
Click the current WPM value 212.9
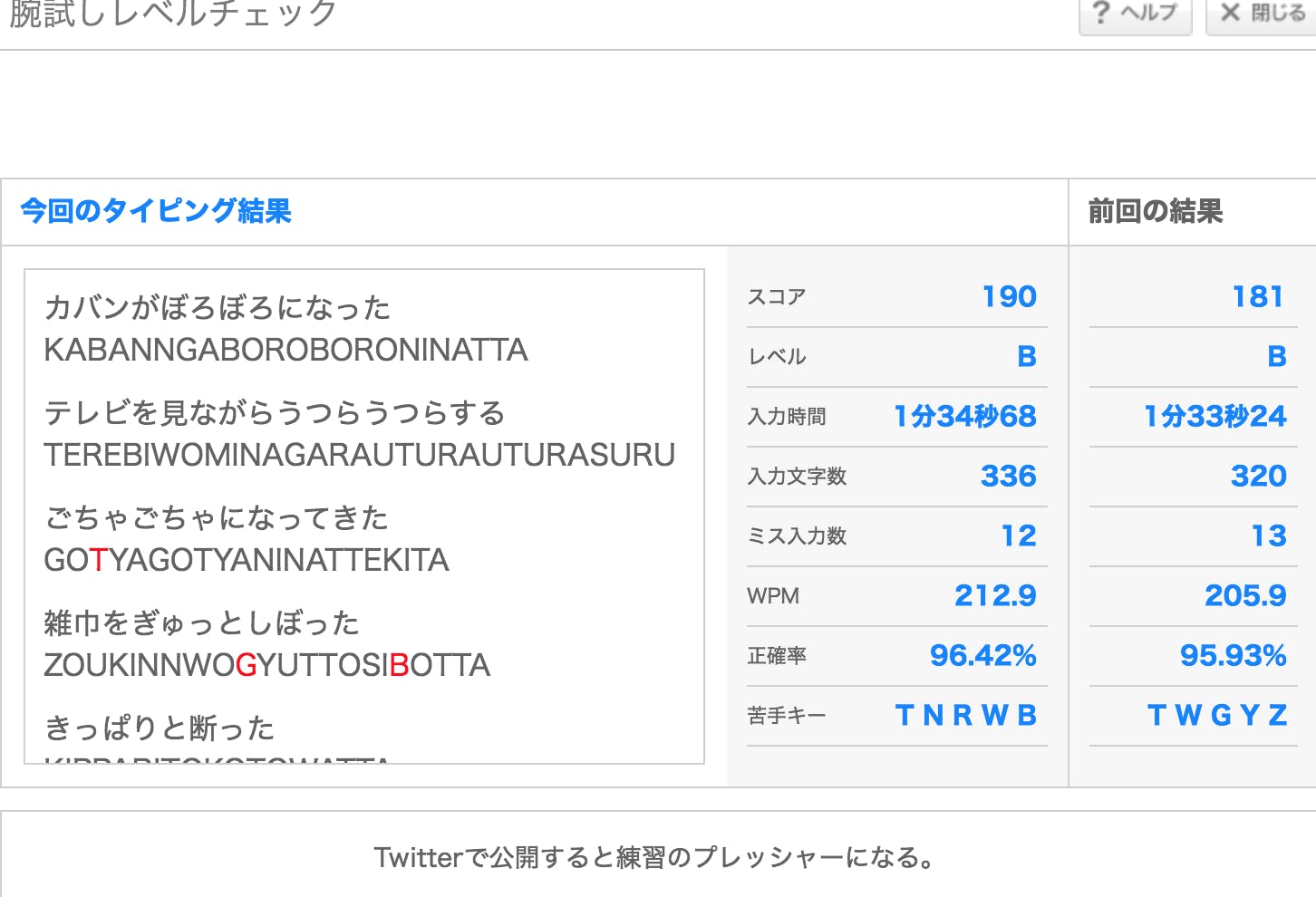(x=995, y=595)
